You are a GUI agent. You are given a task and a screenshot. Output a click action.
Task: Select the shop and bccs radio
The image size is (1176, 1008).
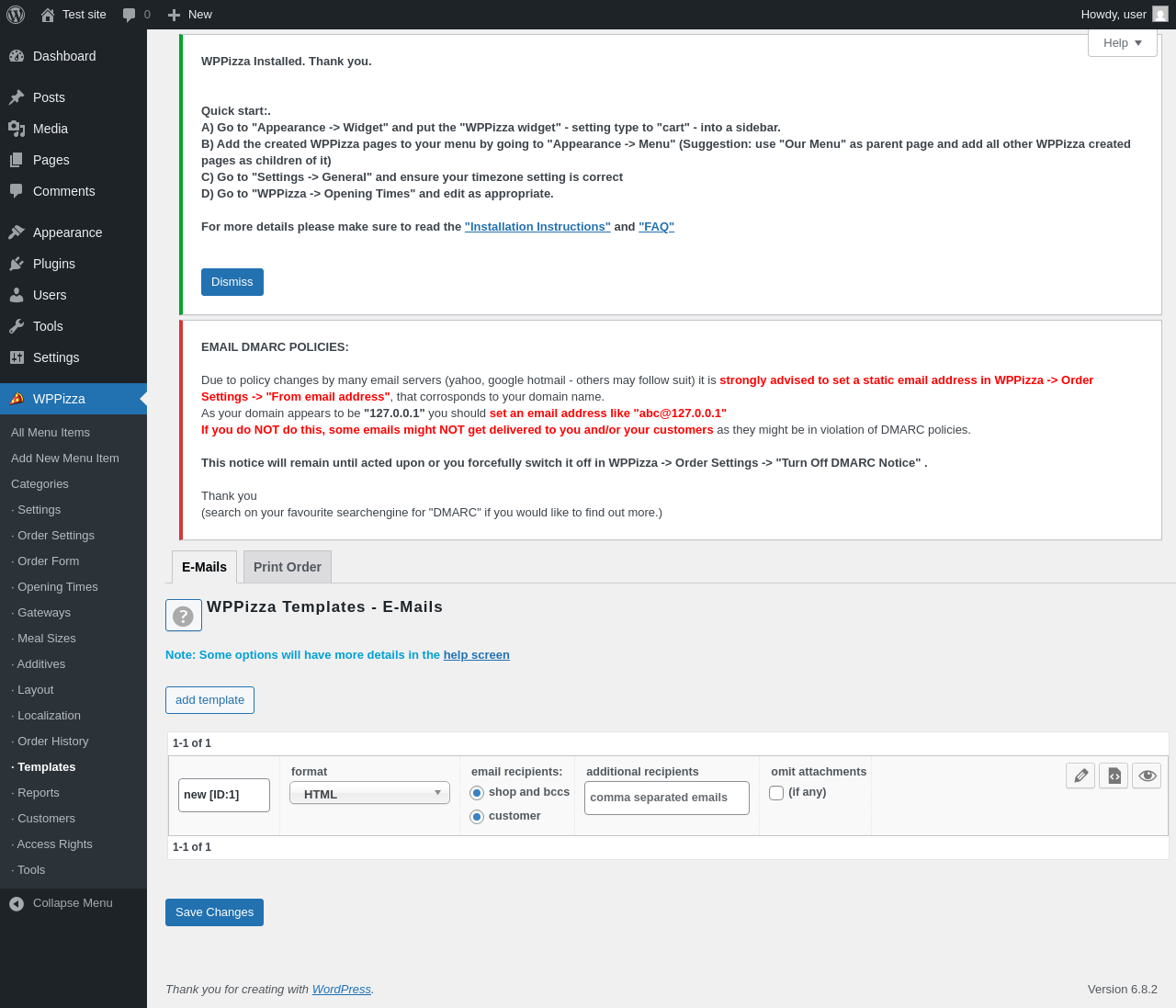[x=477, y=793]
